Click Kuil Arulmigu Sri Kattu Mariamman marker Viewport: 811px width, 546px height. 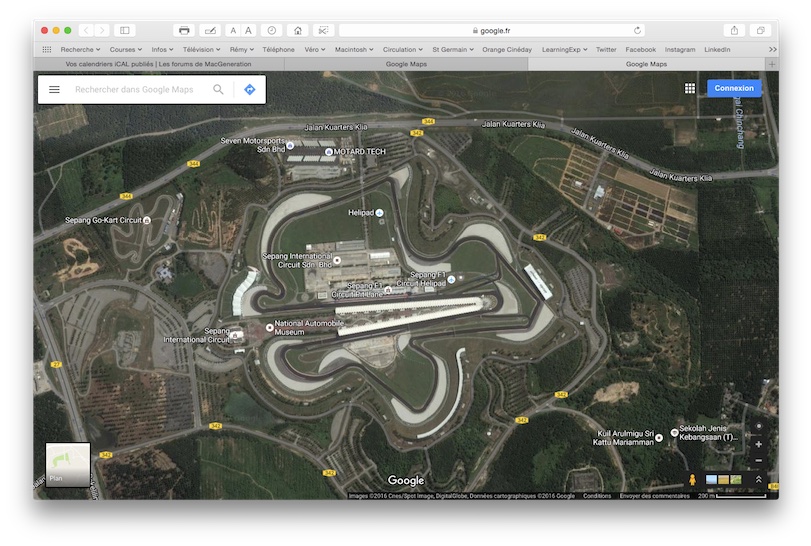pyautogui.click(x=659, y=438)
